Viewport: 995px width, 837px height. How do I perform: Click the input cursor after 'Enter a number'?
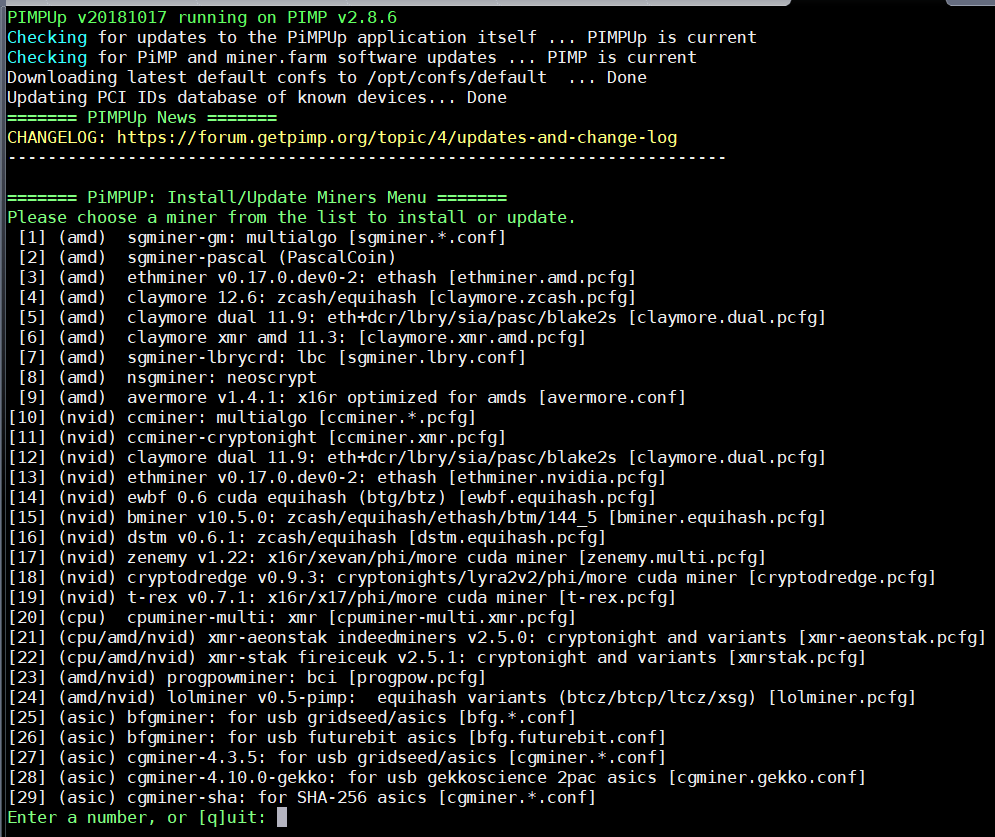coord(282,817)
